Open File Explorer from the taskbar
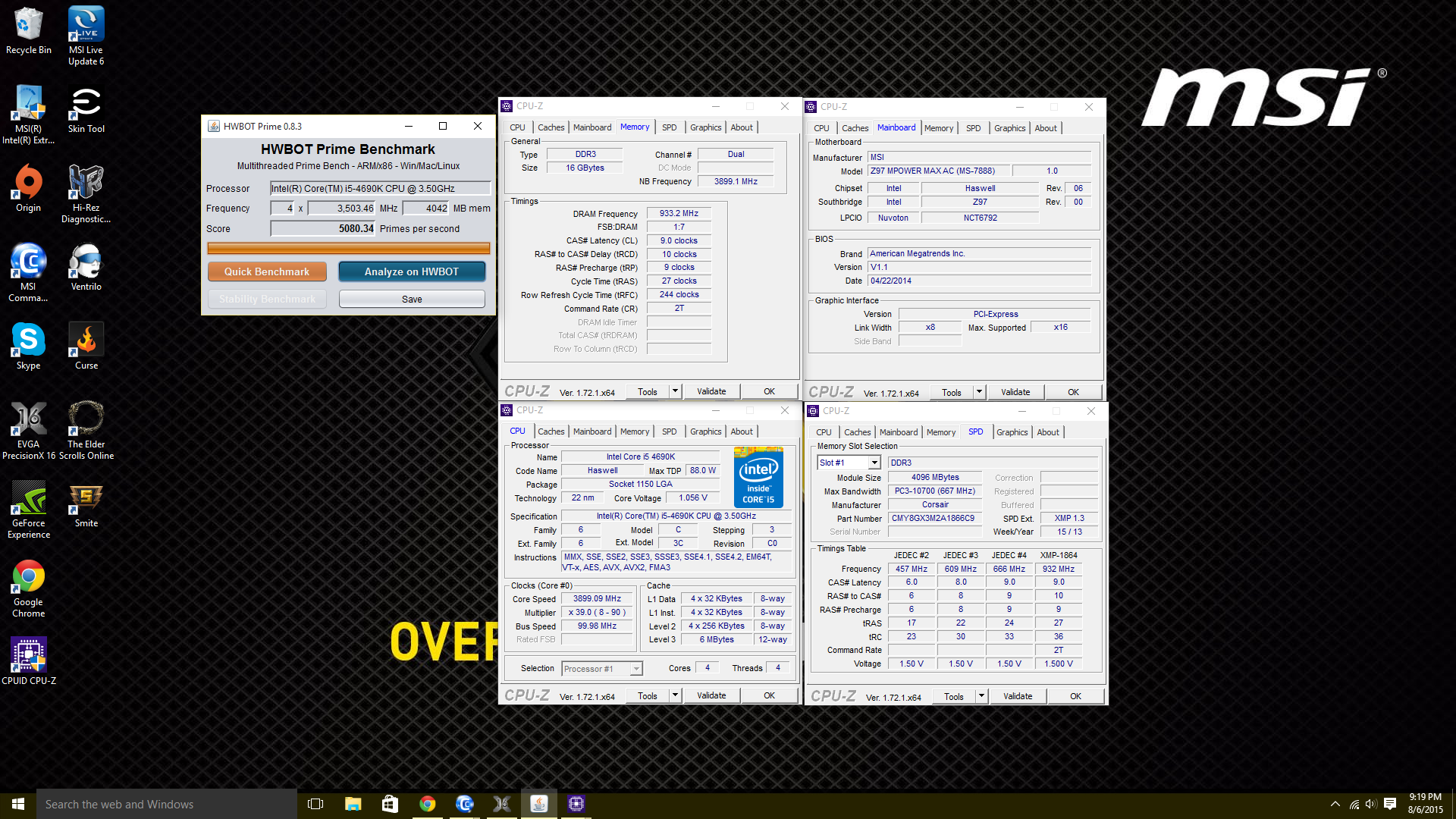Screen dimensions: 1456x819 coord(353,804)
